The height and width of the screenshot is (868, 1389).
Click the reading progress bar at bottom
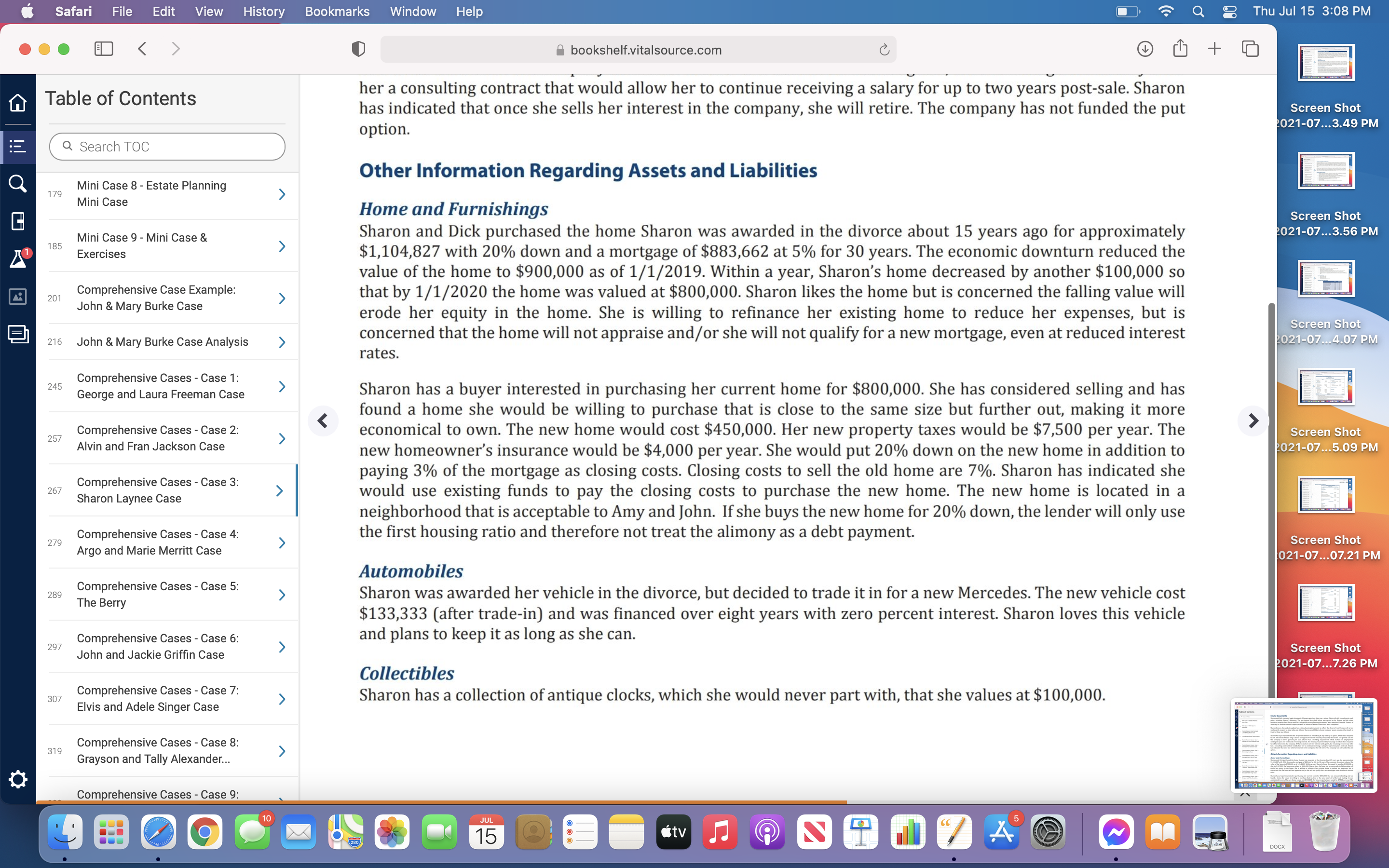pyautogui.click(x=656, y=802)
